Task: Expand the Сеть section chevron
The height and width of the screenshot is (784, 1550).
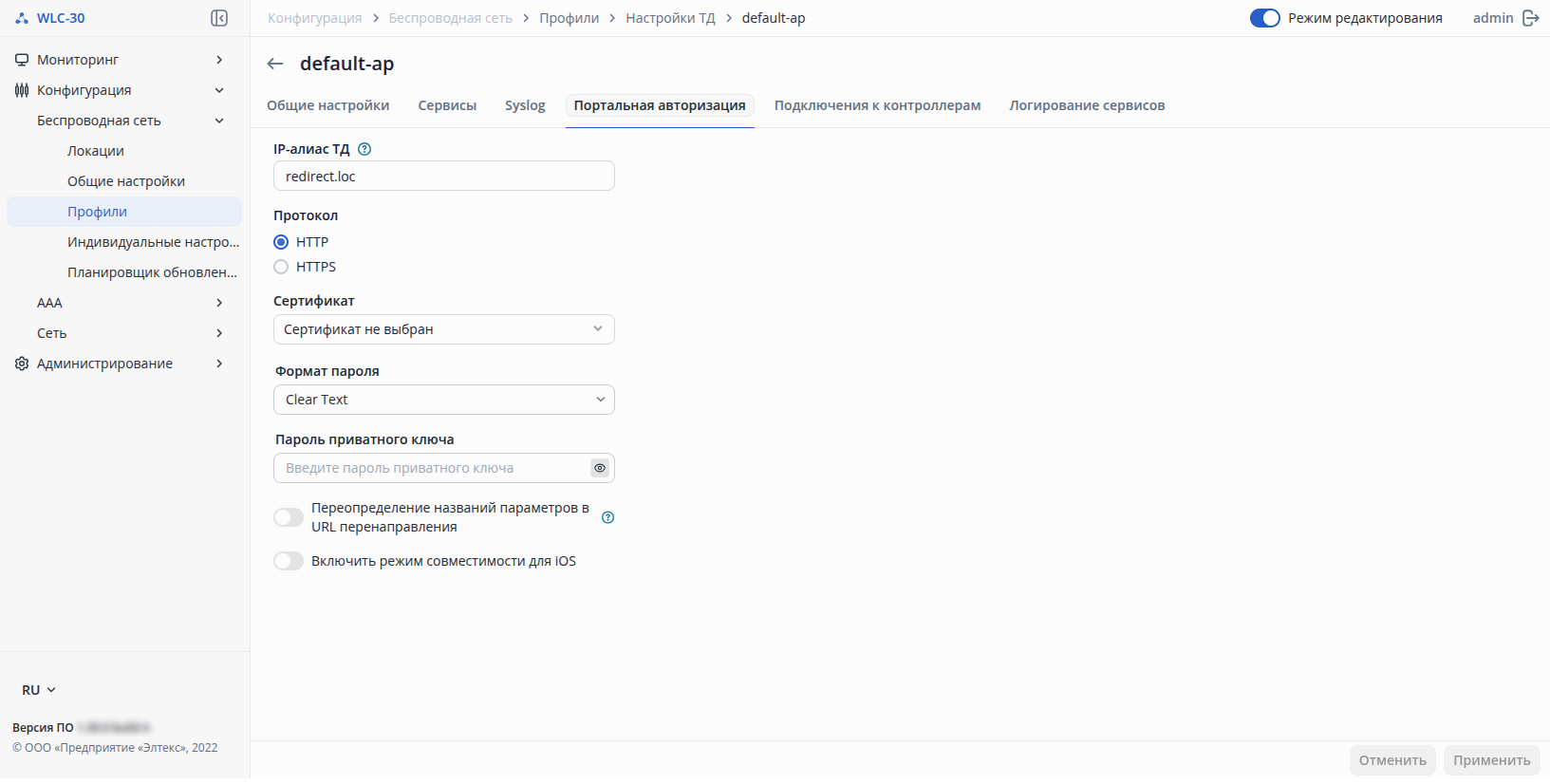Action: click(x=219, y=333)
